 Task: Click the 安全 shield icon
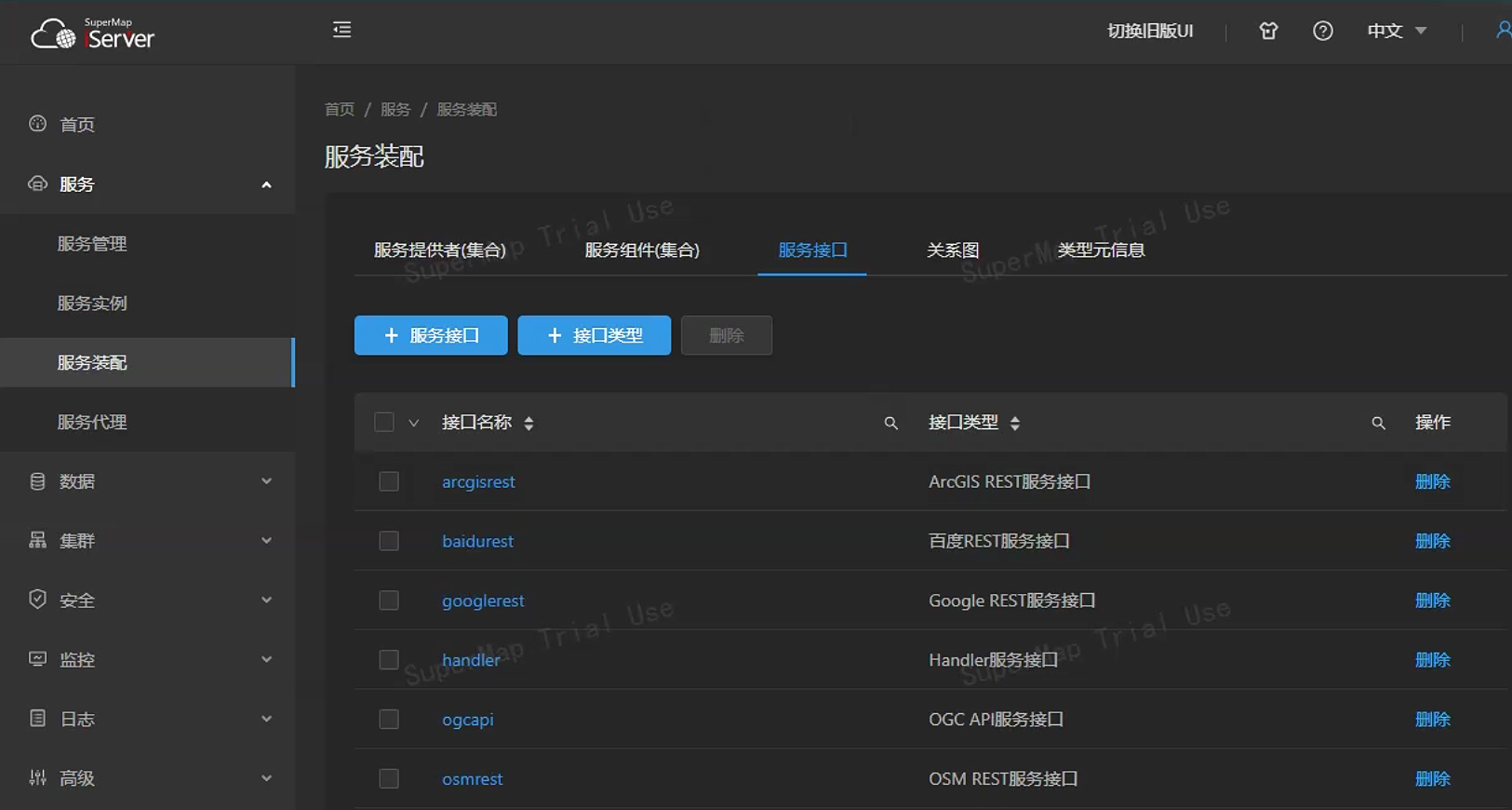[37, 600]
